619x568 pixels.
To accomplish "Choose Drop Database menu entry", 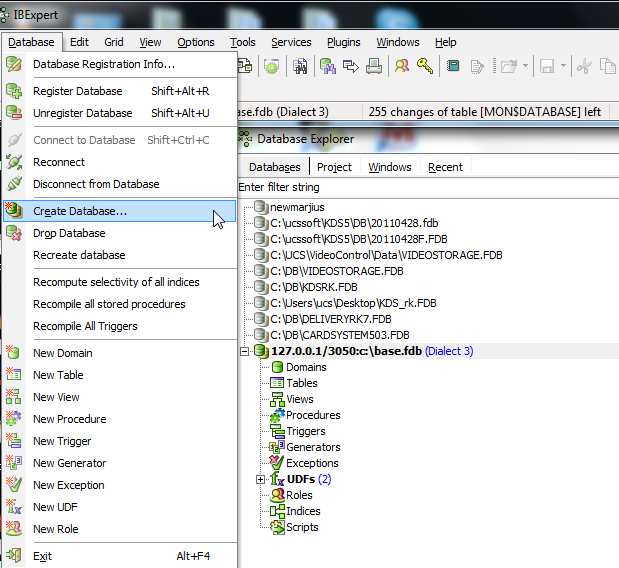I will pos(119,233).
